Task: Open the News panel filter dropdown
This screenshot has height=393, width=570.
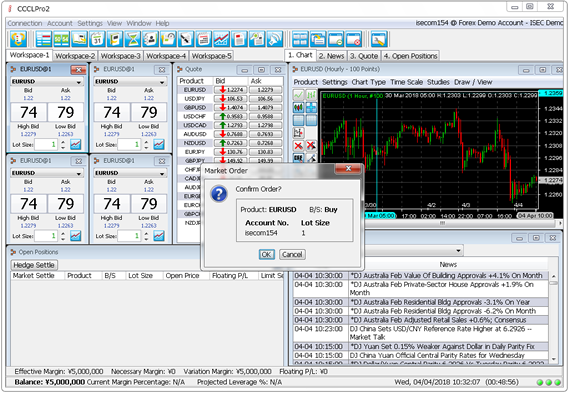Action: tap(458, 250)
